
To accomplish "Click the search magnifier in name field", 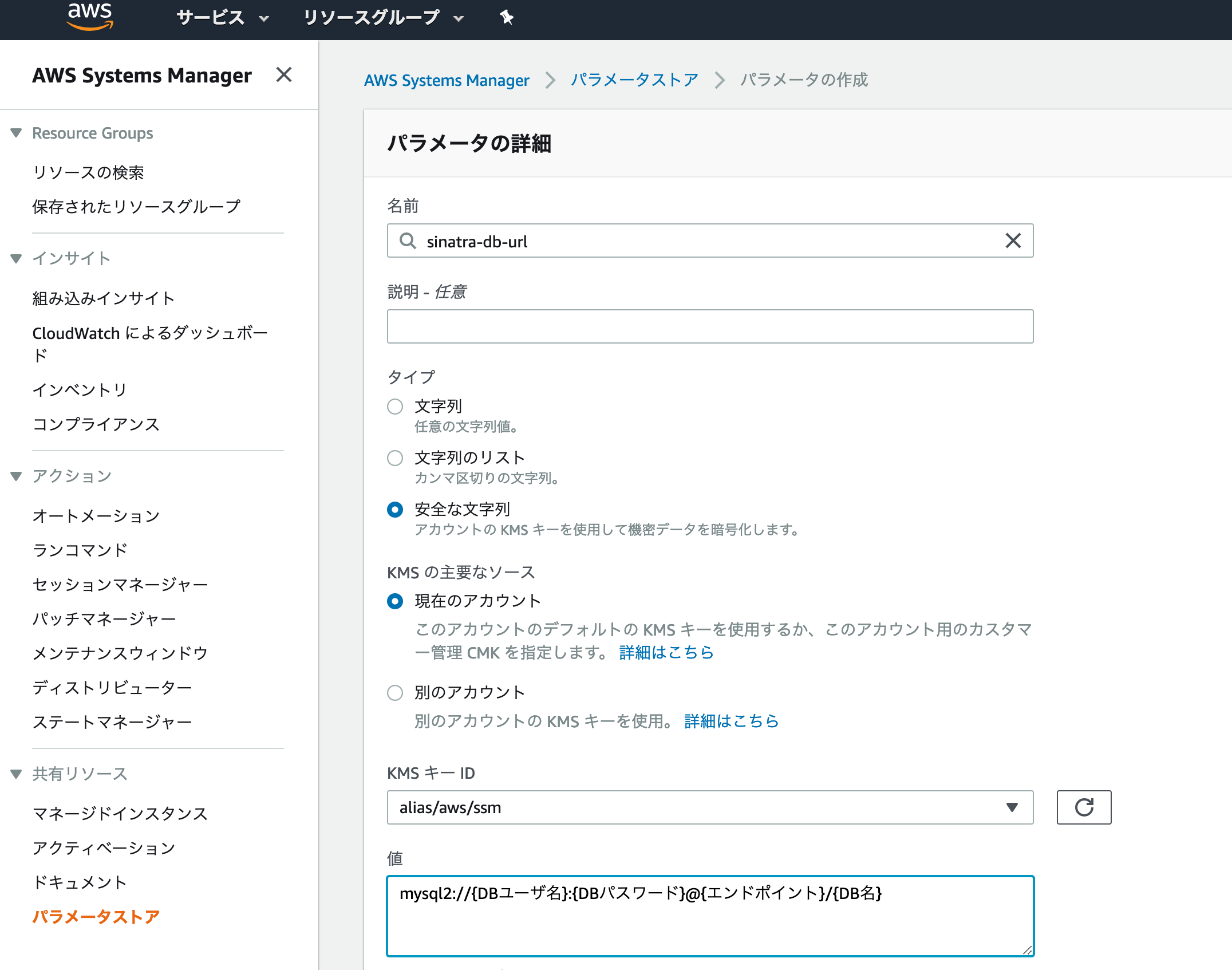I will click(x=408, y=241).
